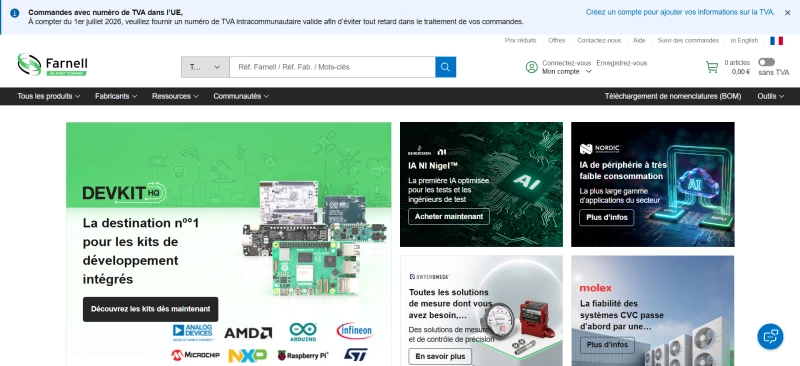Click the Emerson NI logo
This screenshot has width=800, height=366.
click(428, 152)
